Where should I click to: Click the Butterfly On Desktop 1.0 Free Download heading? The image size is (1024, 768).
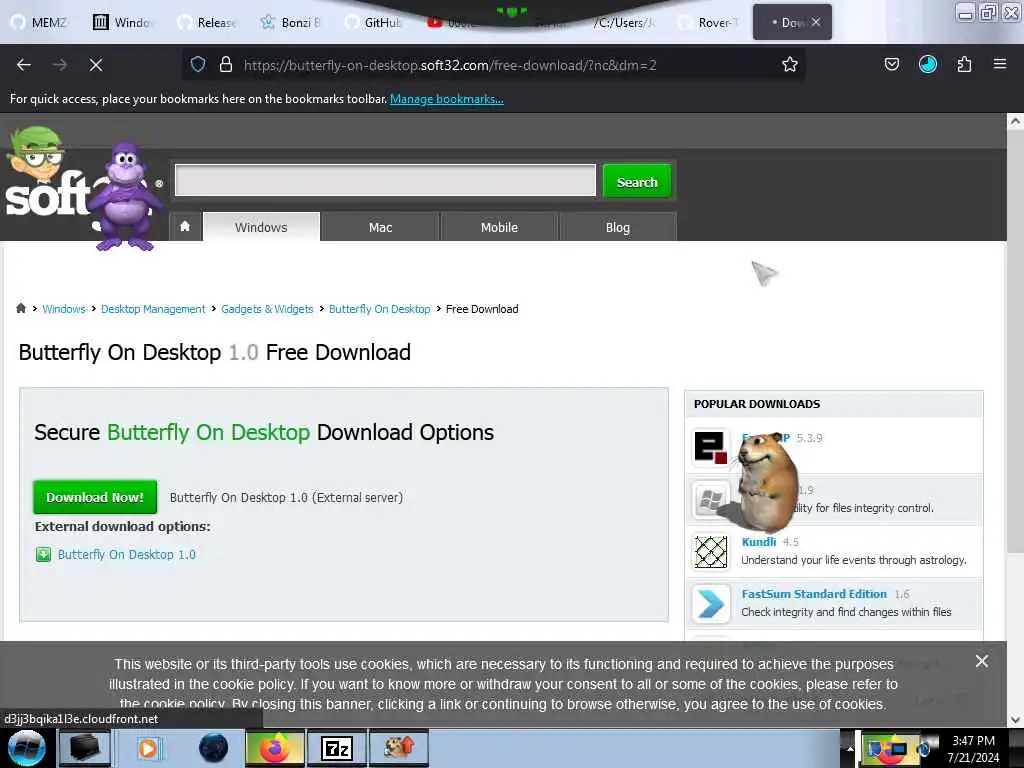pos(215,352)
